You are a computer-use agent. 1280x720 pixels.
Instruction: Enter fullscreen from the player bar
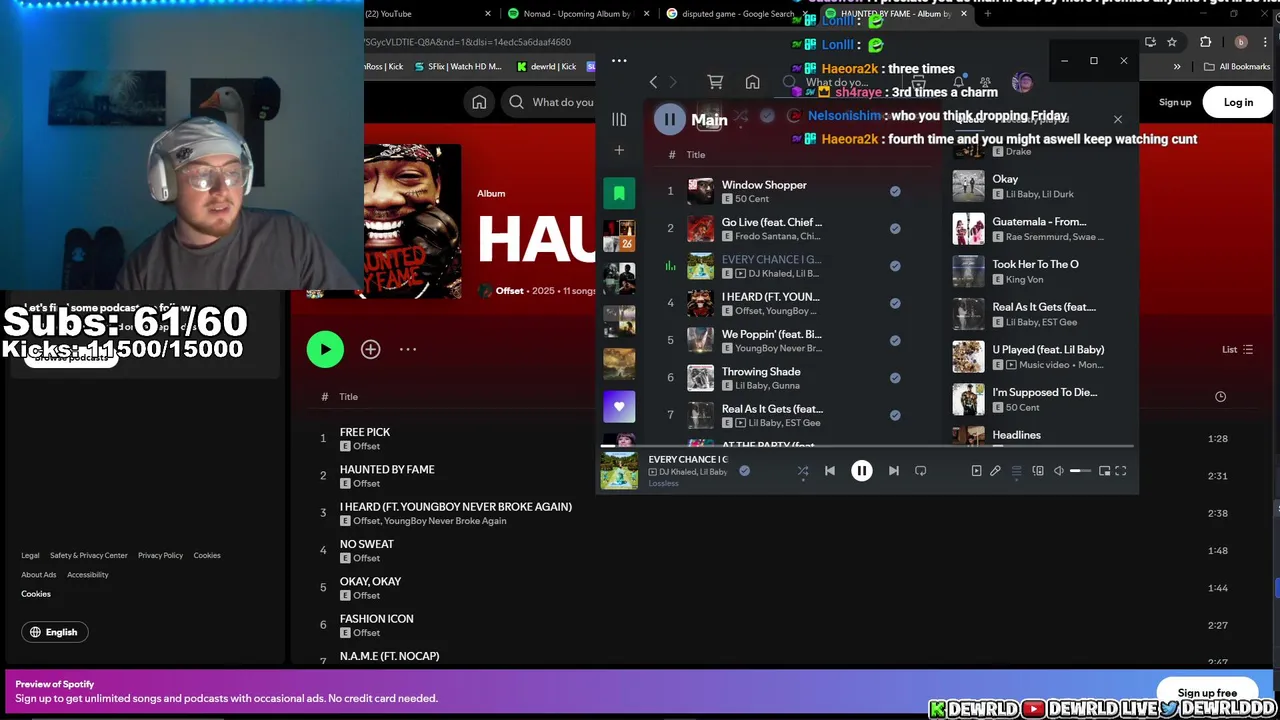1121,471
